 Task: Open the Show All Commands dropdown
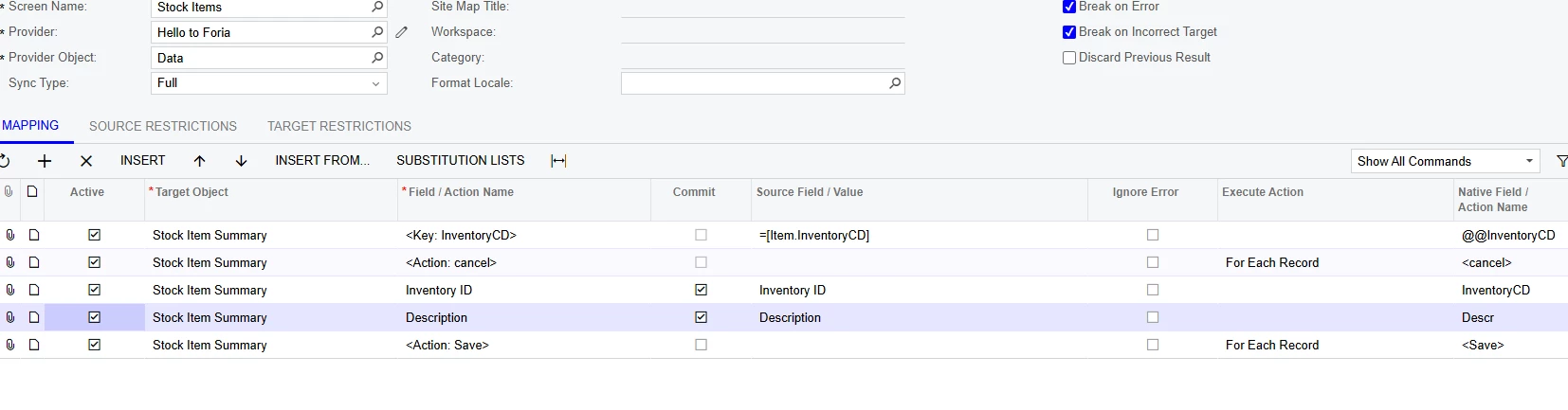(1529, 161)
